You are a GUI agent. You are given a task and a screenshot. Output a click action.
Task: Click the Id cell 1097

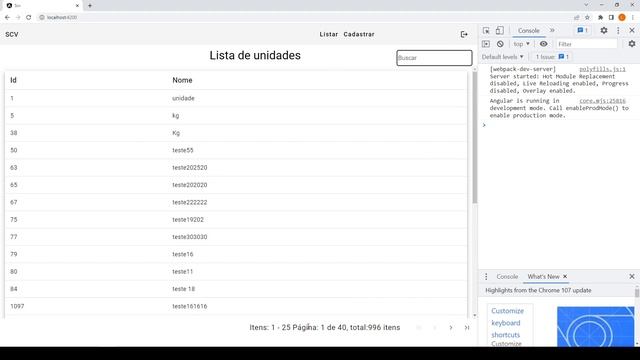click(x=17, y=306)
